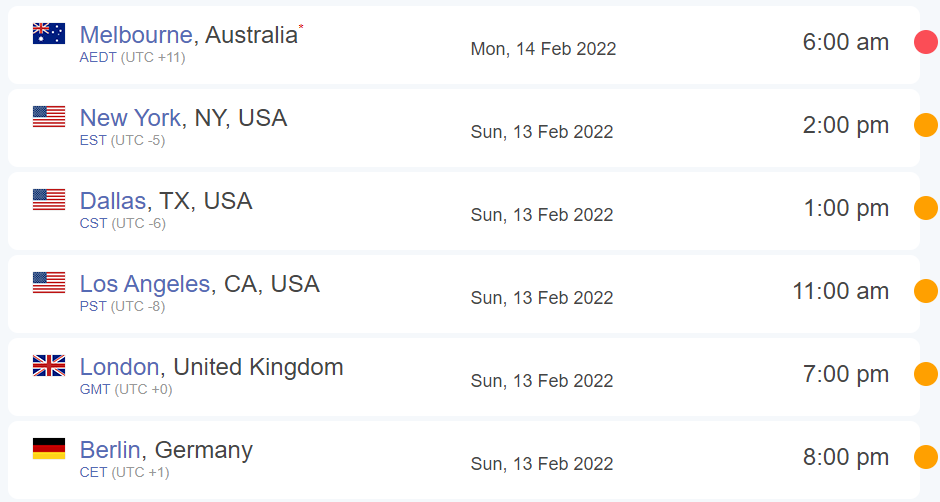
Task: Click the orange dot beside 11:00 am
Action: pyautogui.click(x=926, y=291)
